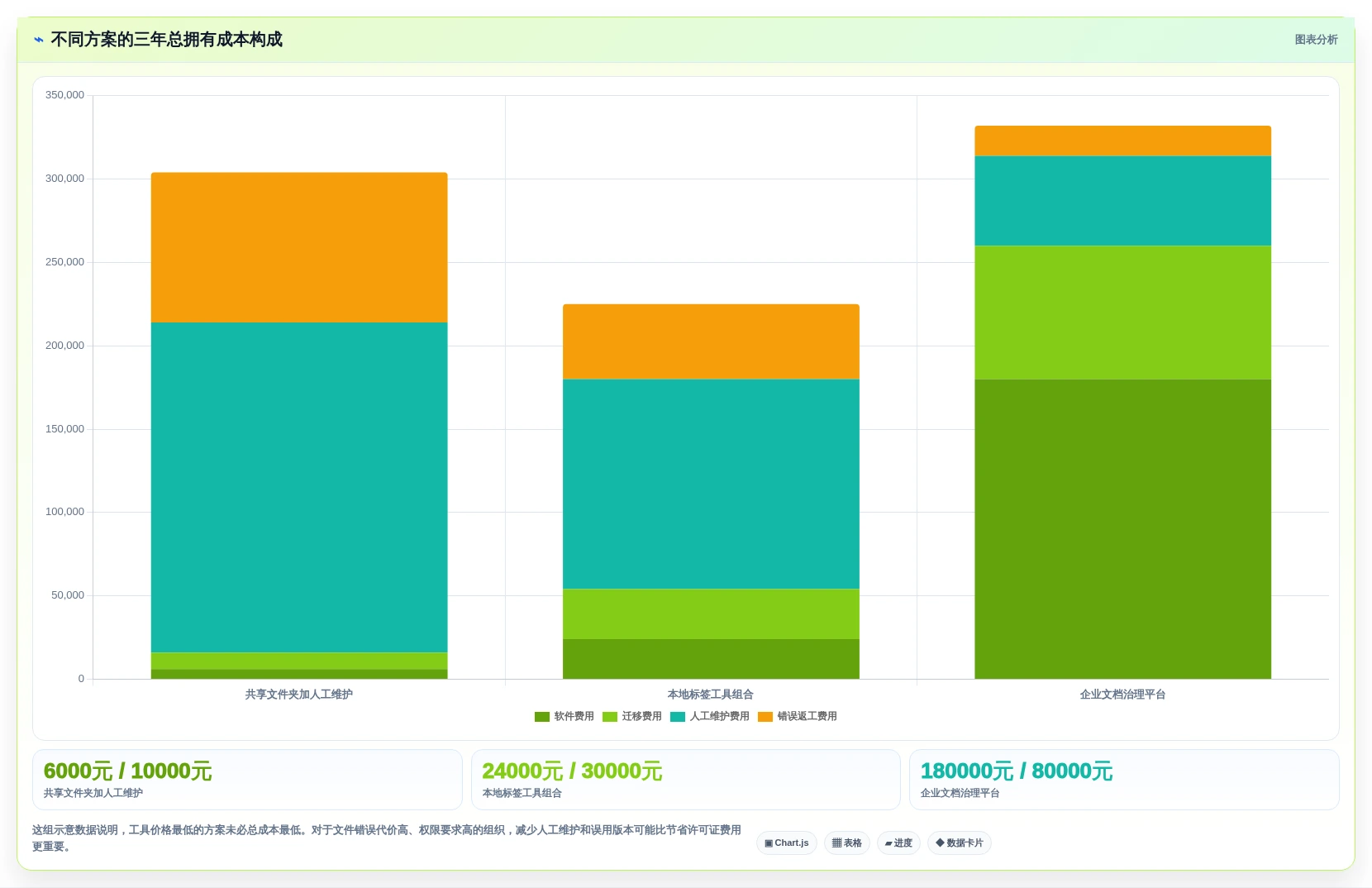
Task: Click card caption 本地标签工具组合
Action: (x=522, y=793)
